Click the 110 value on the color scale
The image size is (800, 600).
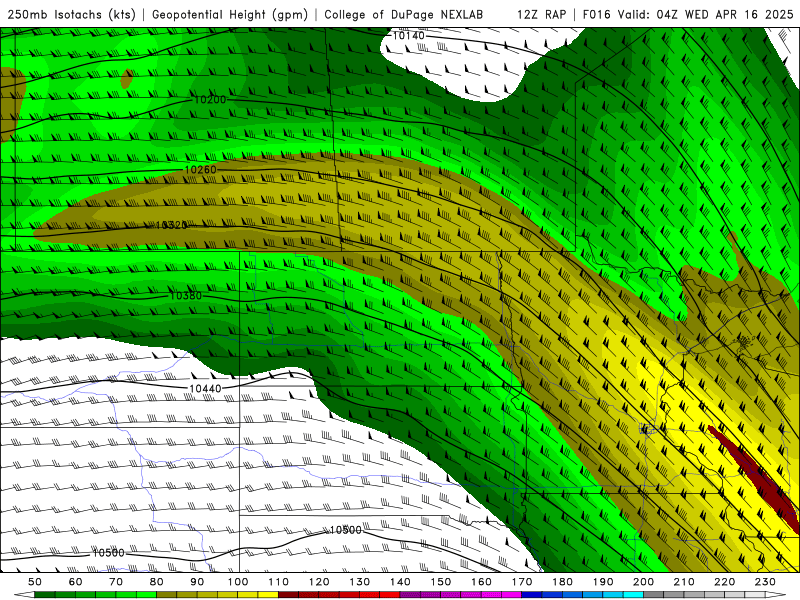279,582
